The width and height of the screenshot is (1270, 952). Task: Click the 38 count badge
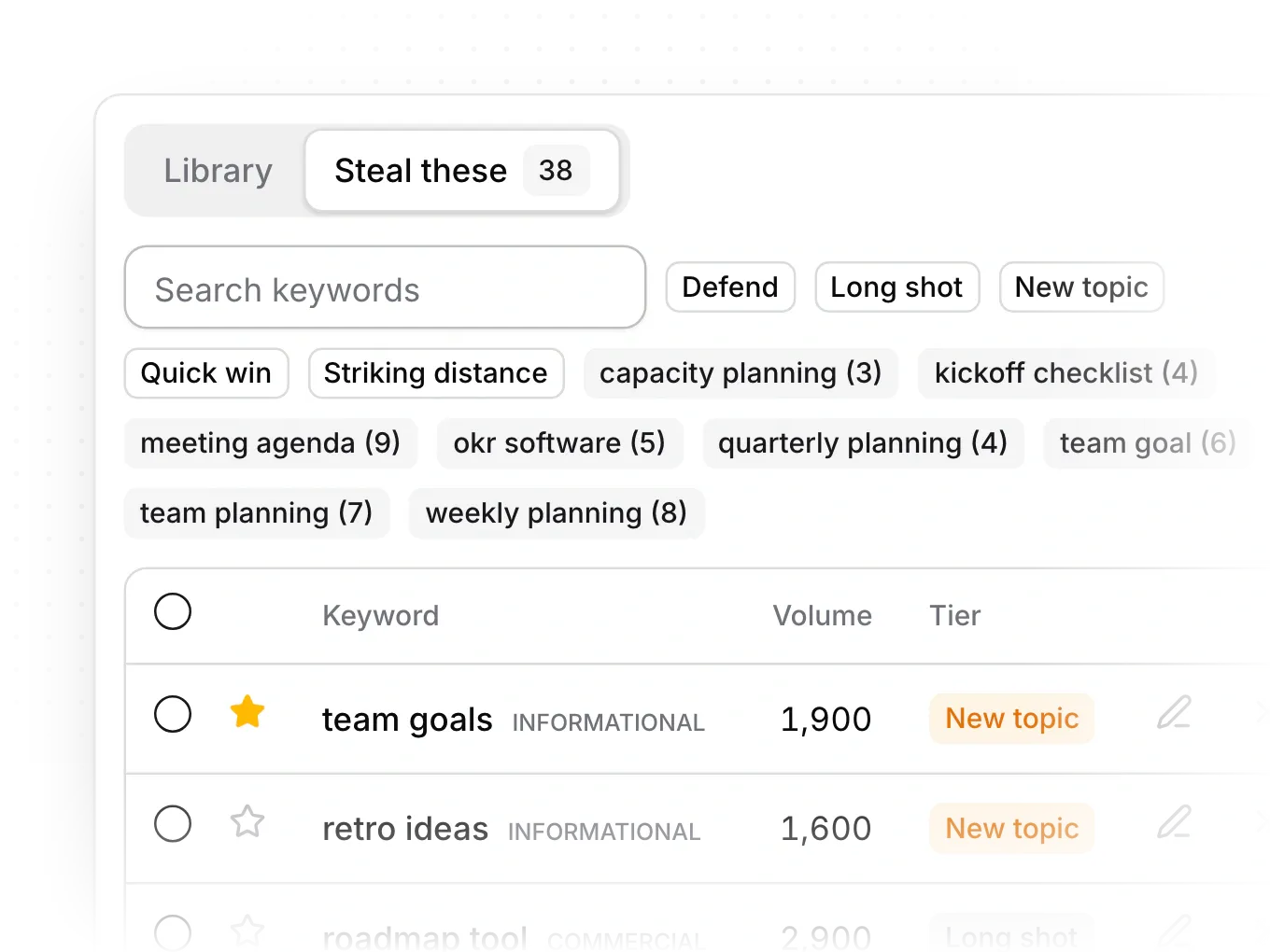click(556, 171)
